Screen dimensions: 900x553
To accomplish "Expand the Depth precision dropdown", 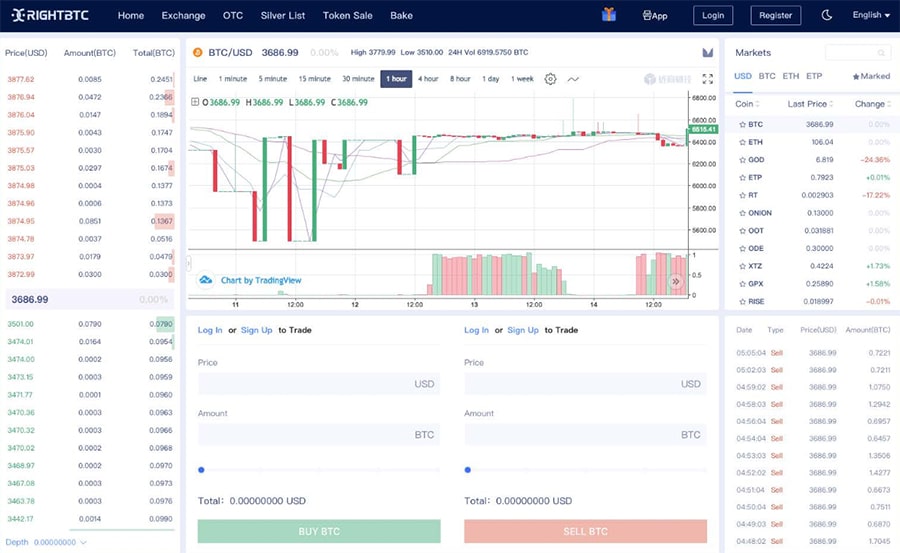I will 83,542.
